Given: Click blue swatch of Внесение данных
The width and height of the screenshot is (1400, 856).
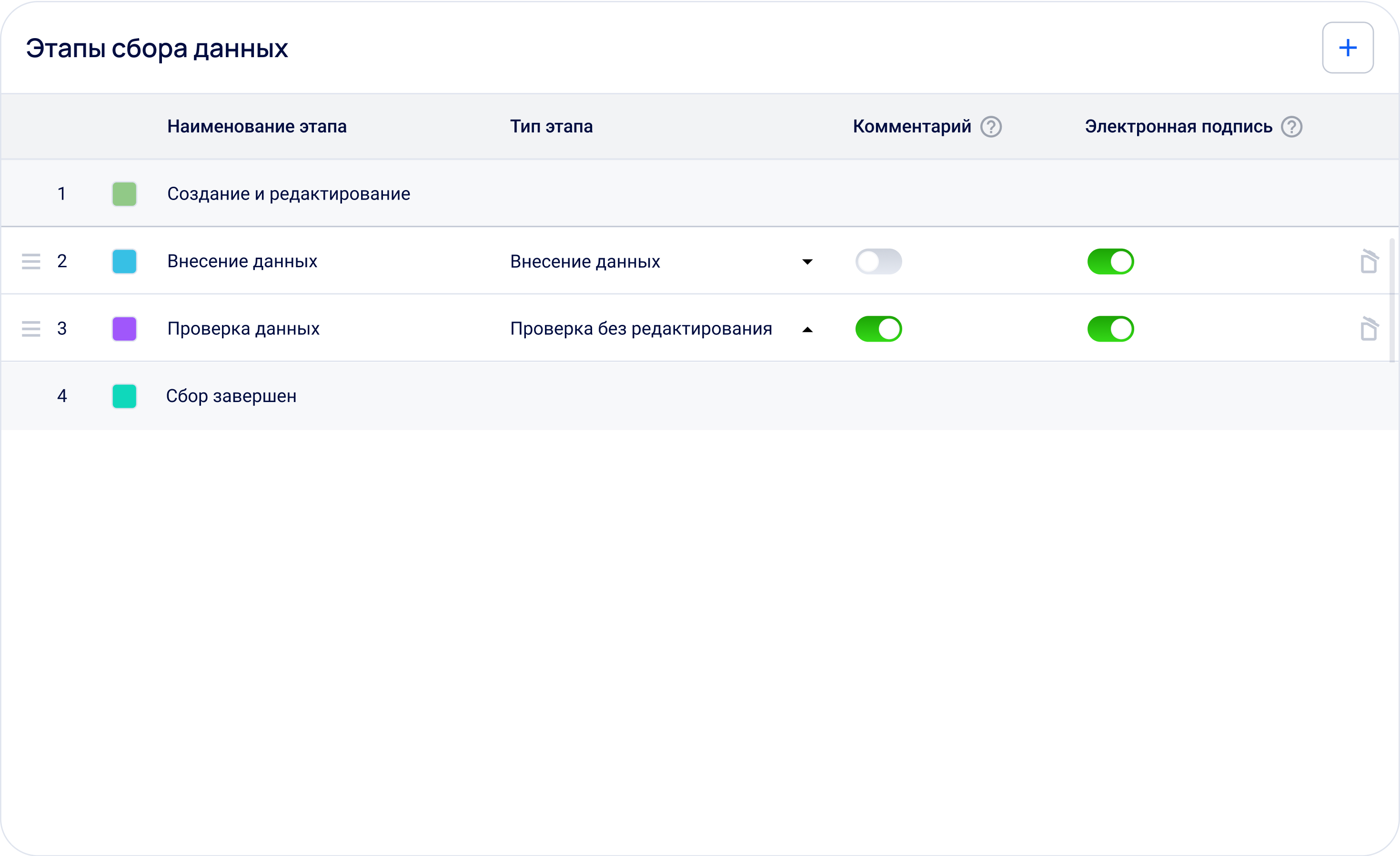Looking at the screenshot, I should click(x=124, y=262).
